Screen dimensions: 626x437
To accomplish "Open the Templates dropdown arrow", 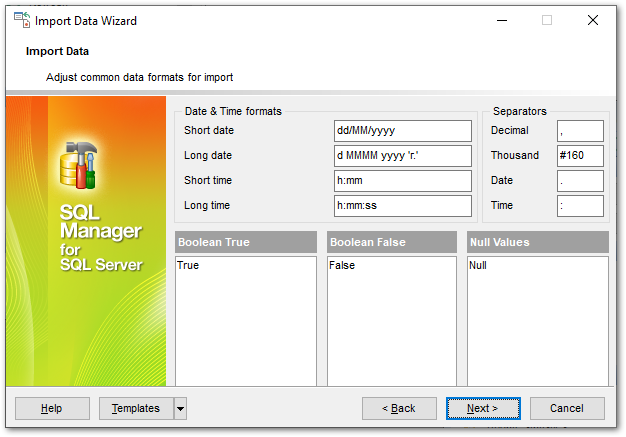I will coord(180,408).
